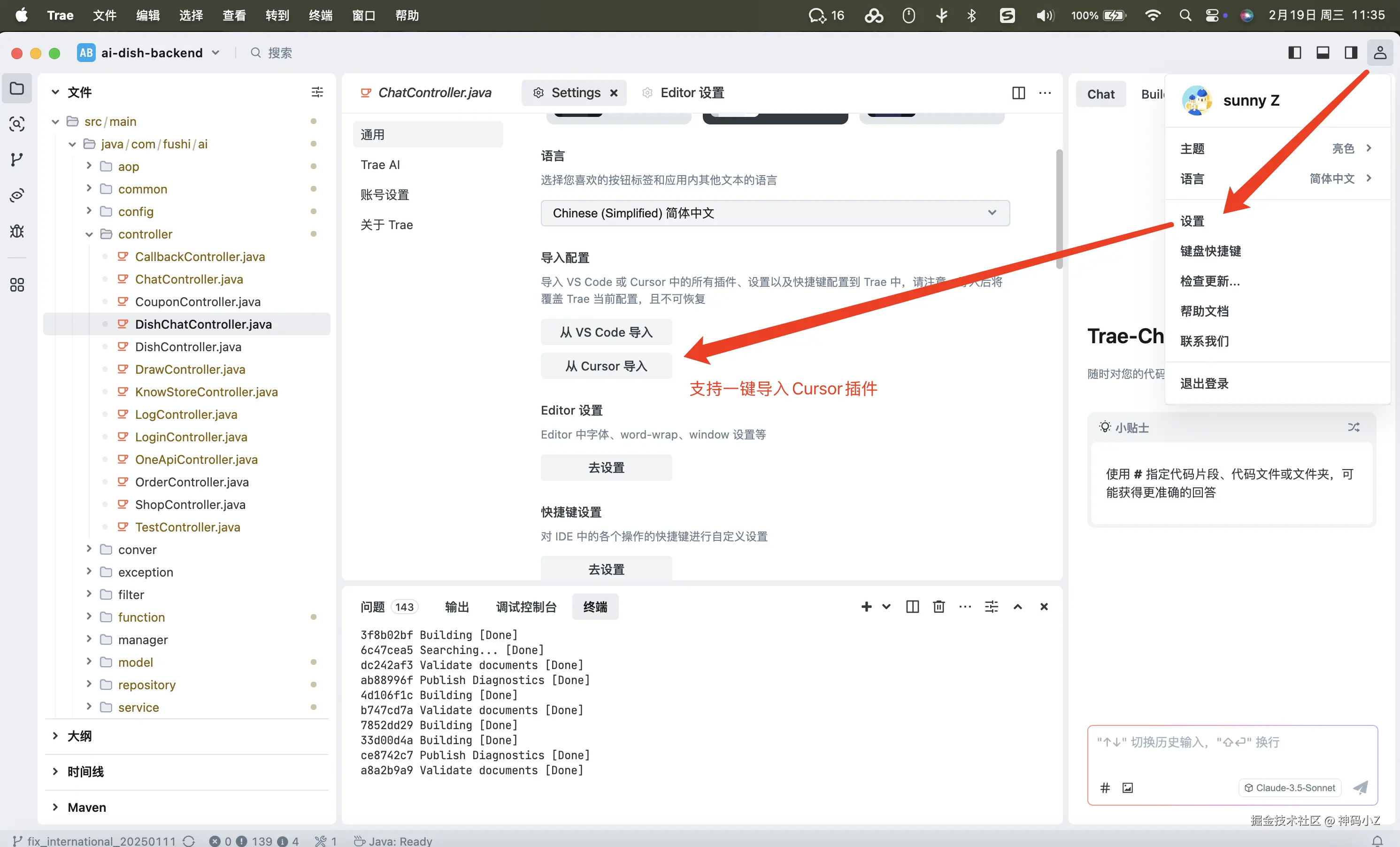The image size is (1400, 847).
Task: Click 从 Cursor 导入 button
Action: click(x=606, y=366)
